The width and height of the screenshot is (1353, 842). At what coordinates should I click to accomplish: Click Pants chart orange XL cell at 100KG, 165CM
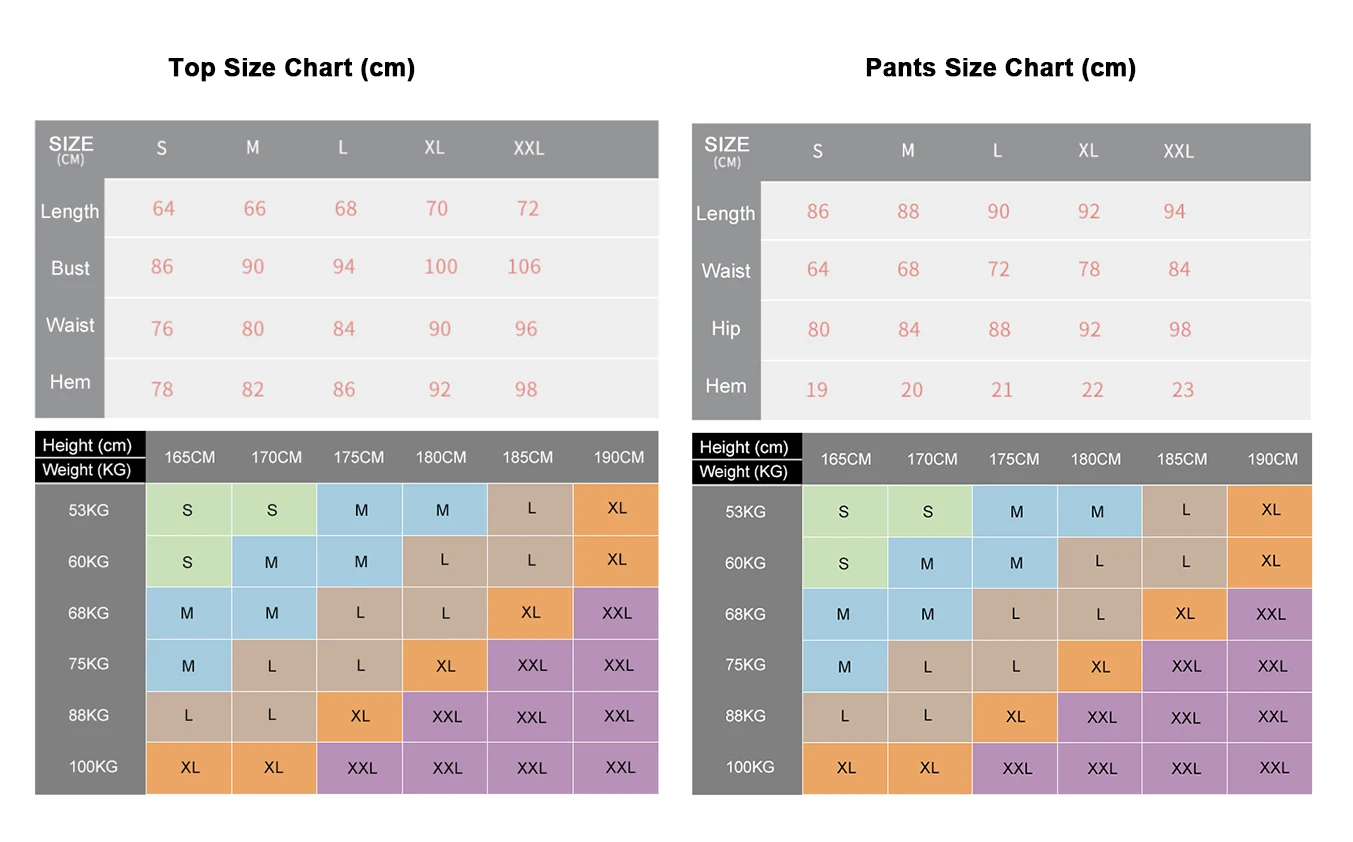pyautogui.click(x=846, y=768)
